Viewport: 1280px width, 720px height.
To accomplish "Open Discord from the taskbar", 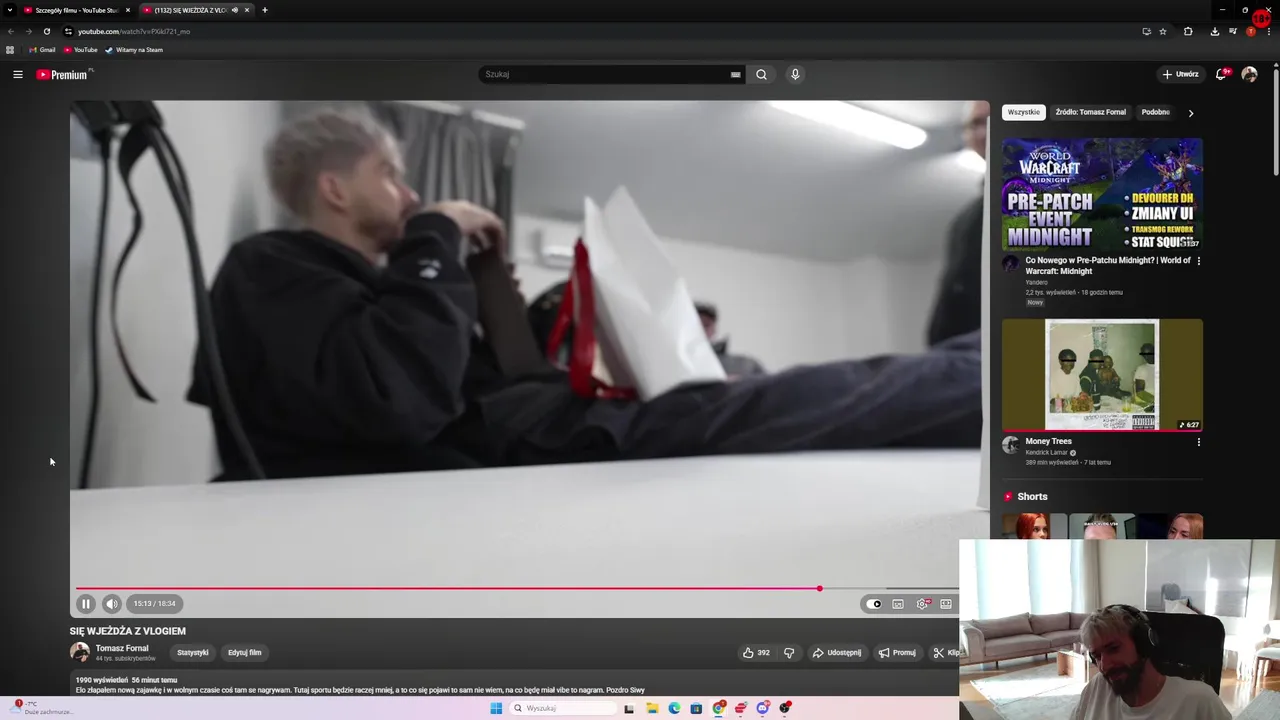I will click(763, 708).
